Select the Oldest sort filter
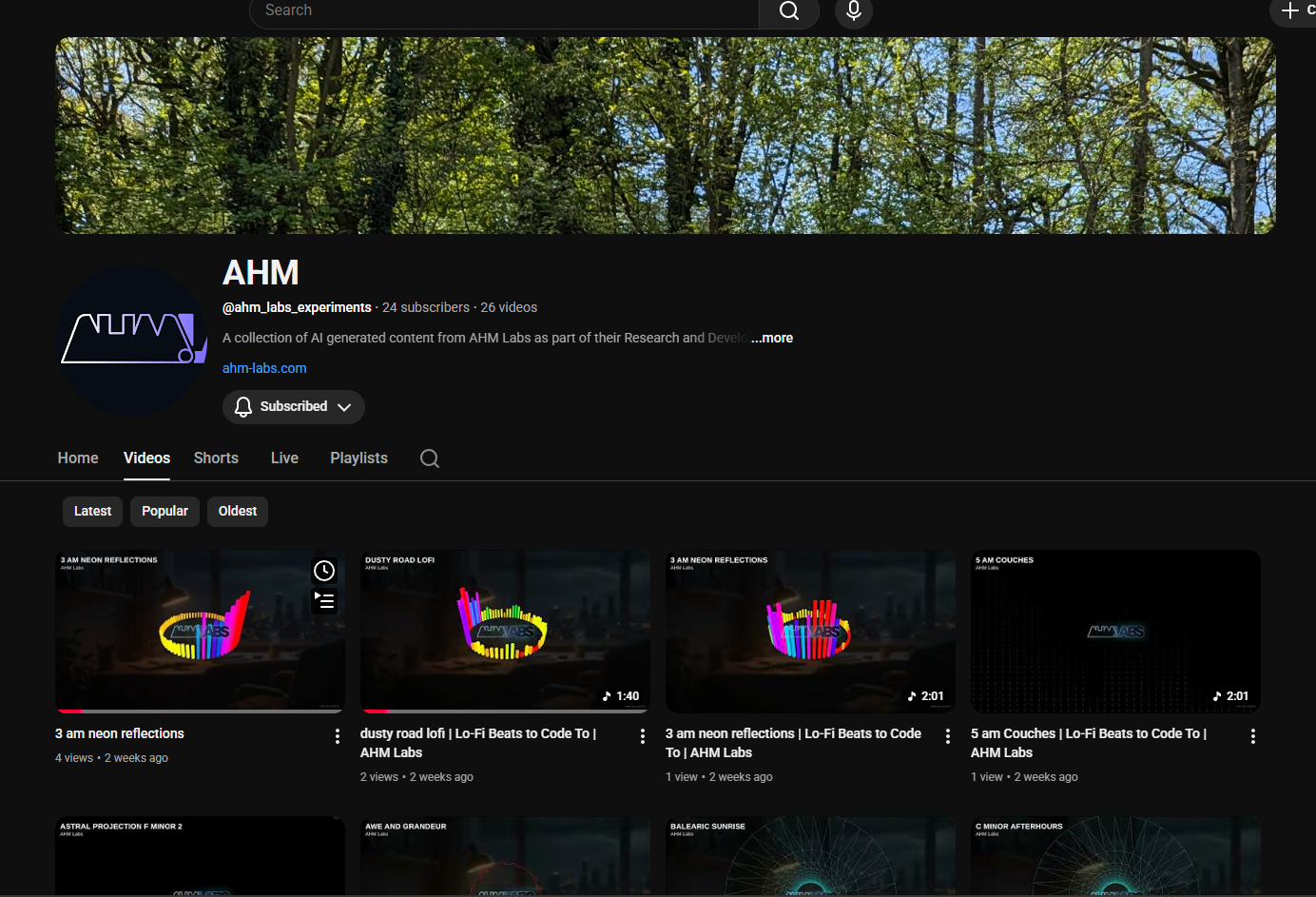 point(237,511)
